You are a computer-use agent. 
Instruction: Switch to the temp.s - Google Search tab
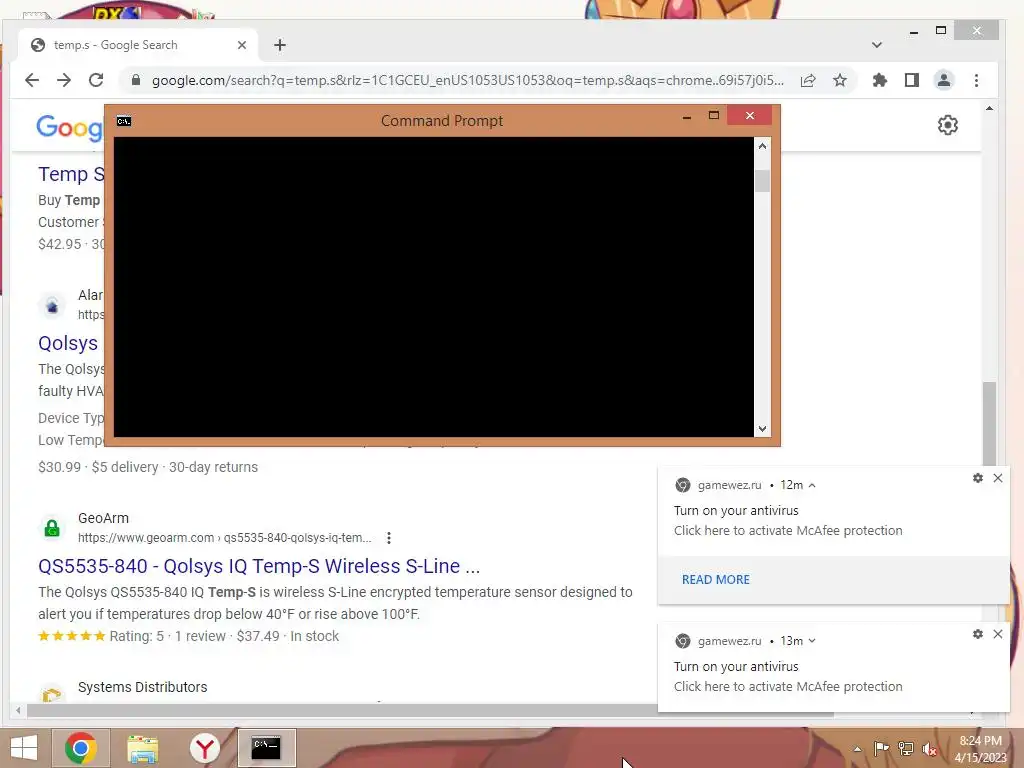point(138,45)
